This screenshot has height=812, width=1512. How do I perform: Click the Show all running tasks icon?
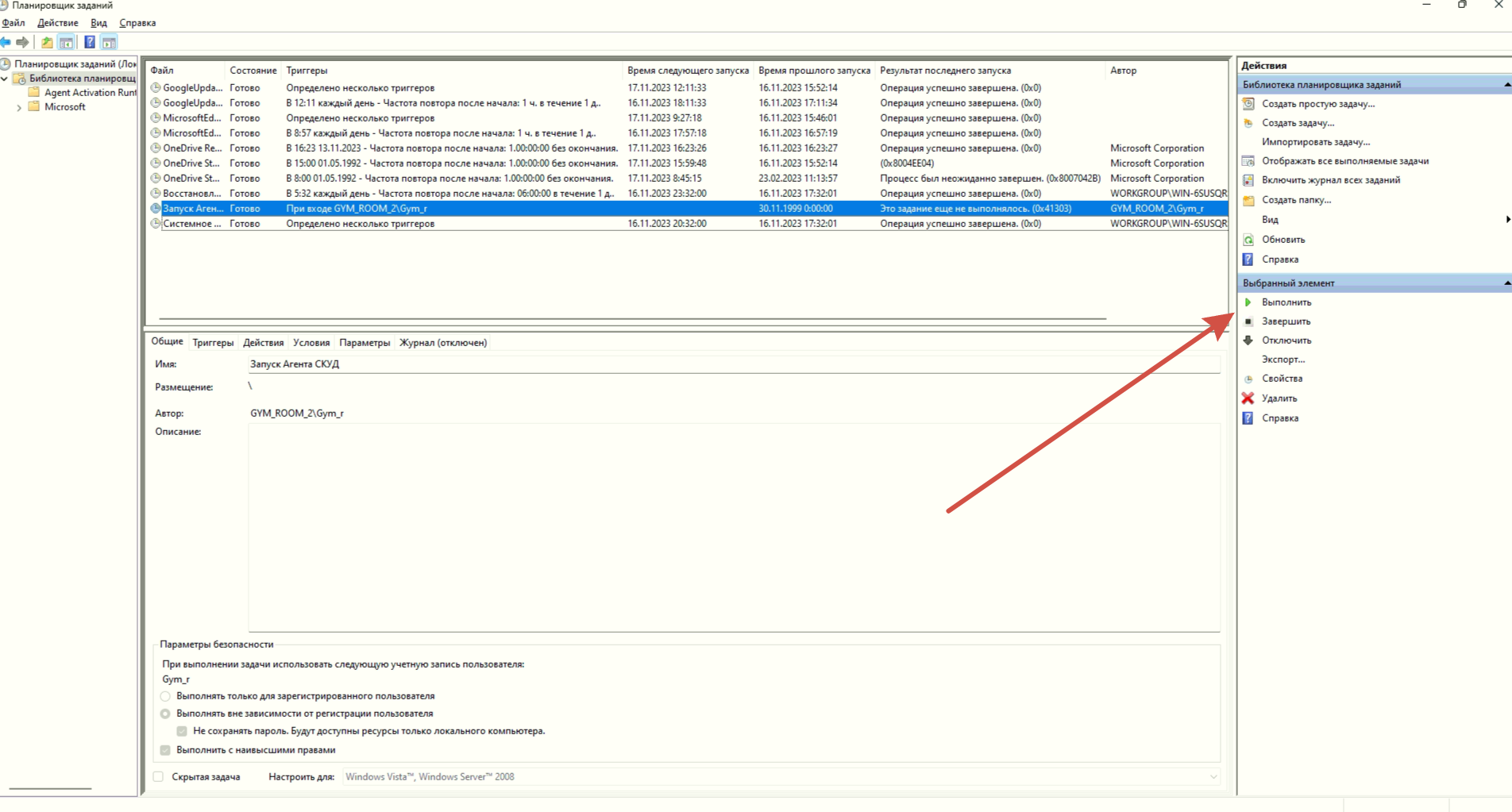(1248, 161)
